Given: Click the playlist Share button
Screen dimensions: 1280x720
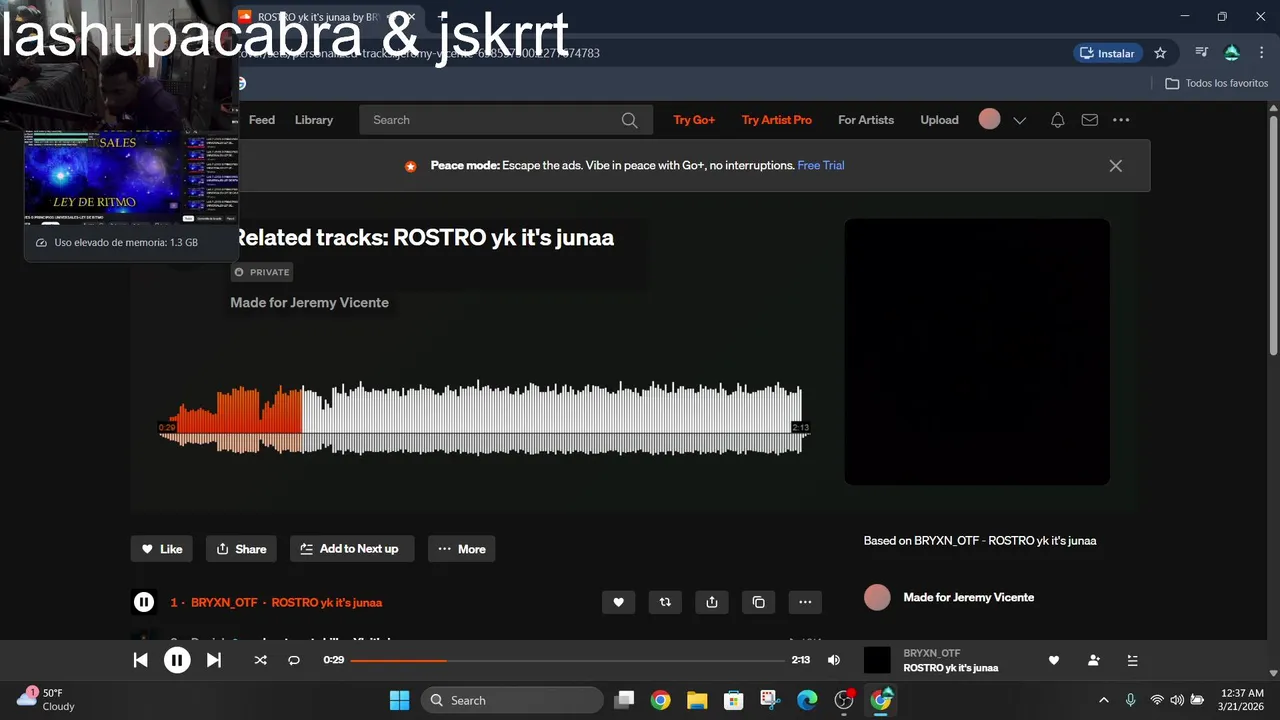Looking at the screenshot, I should (241, 549).
